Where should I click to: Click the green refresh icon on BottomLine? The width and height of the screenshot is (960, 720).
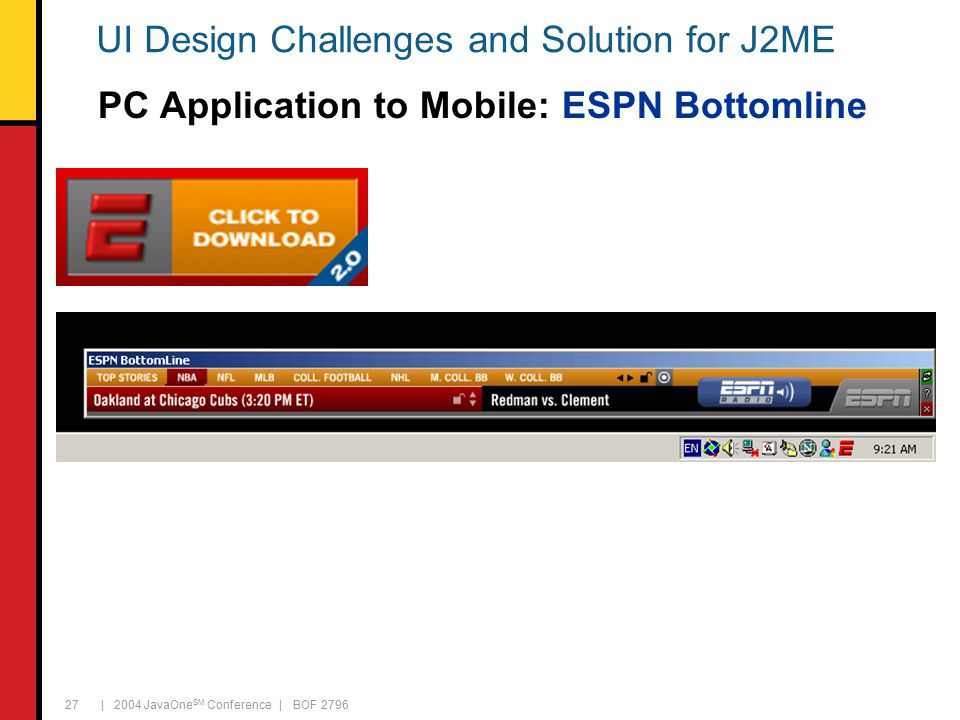coord(926,377)
